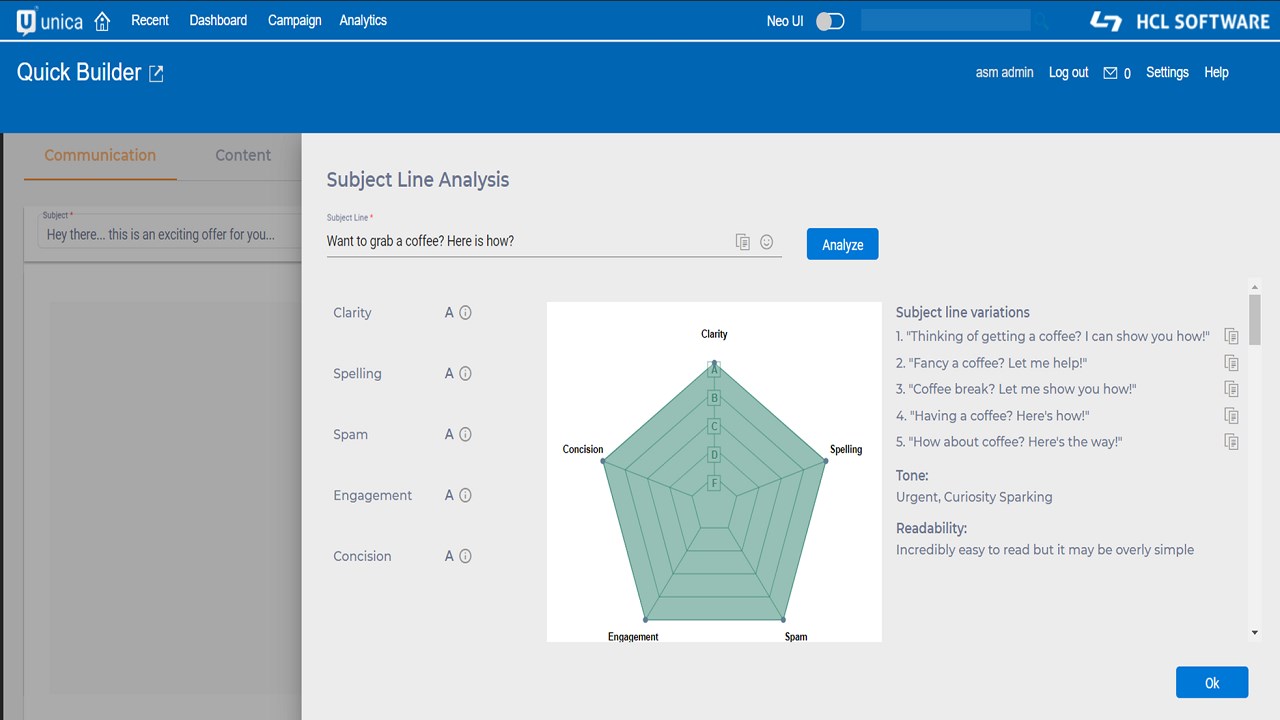Show info for Engagement score
1280x720 pixels.
465,496
